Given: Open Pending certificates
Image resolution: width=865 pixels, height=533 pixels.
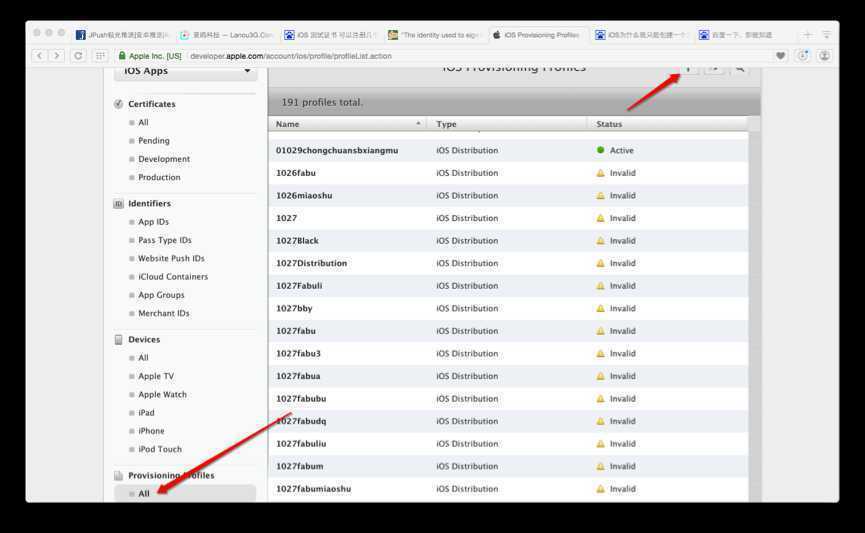Looking at the screenshot, I should [x=153, y=141].
